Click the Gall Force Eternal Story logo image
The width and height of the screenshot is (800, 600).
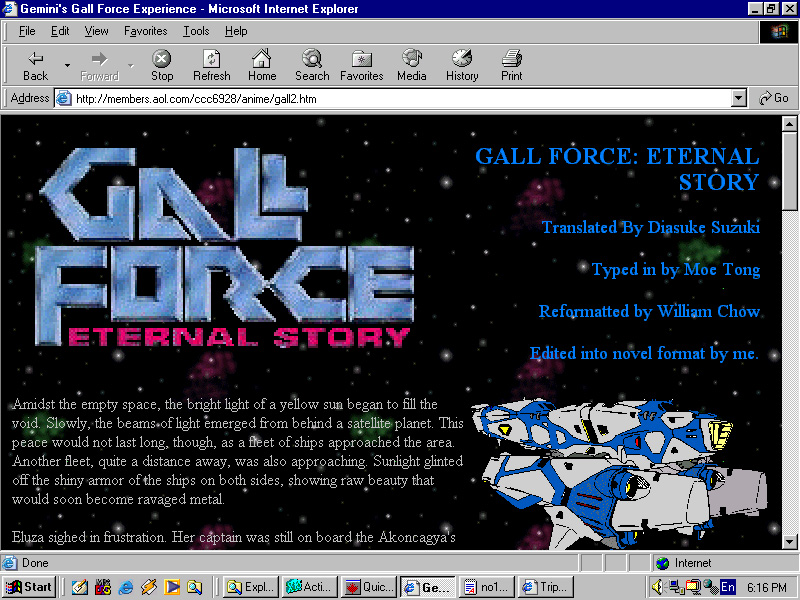coord(224,247)
